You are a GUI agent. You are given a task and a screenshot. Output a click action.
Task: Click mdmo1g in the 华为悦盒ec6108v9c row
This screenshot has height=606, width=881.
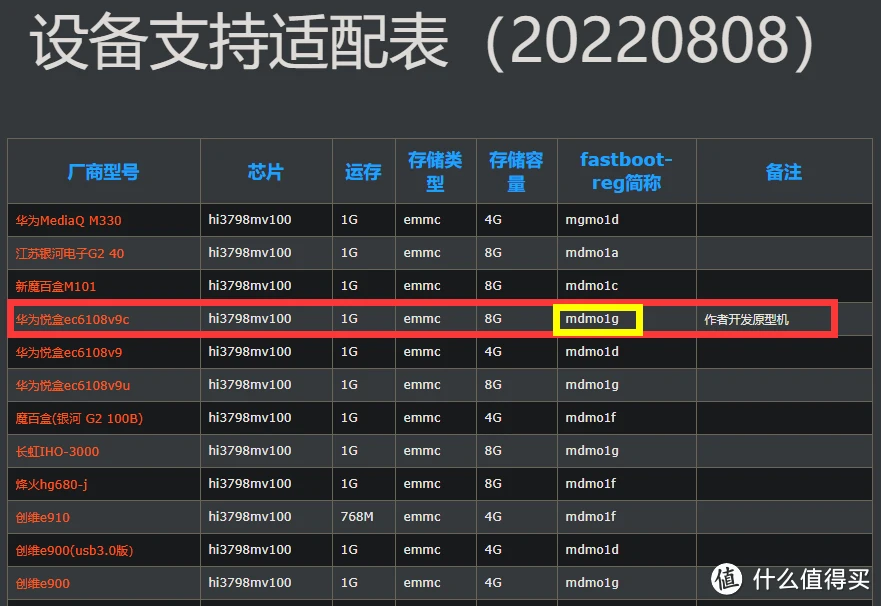click(x=592, y=319)
